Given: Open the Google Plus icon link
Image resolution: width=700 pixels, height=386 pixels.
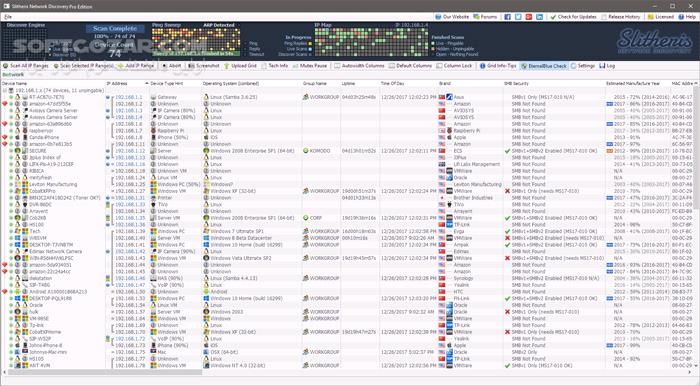Looking at the screenshot, I should pos(529,17).
